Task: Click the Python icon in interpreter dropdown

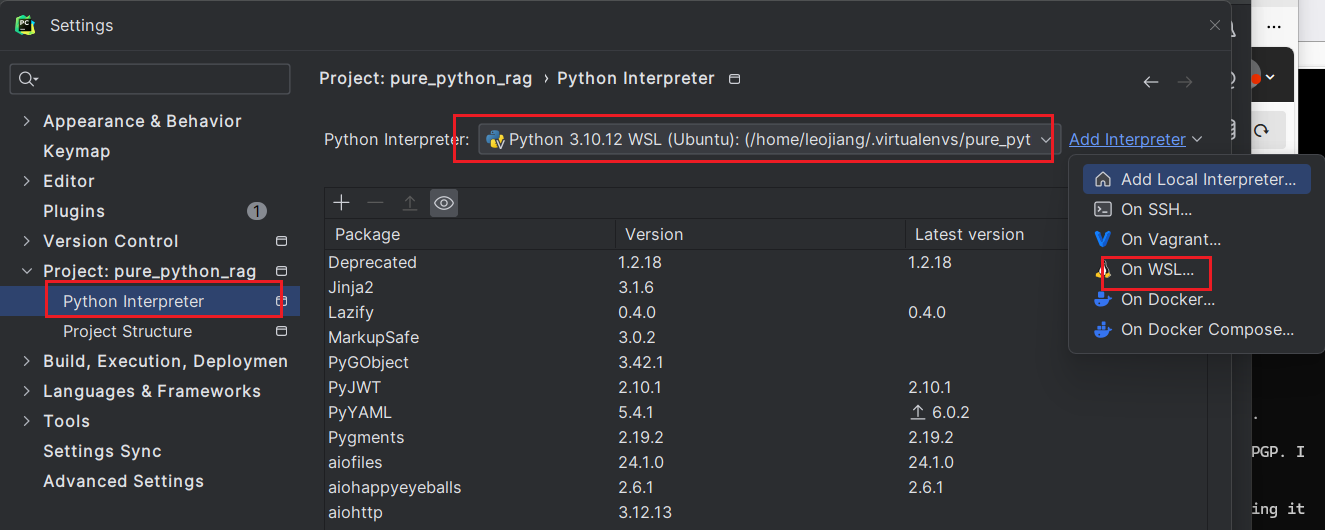Action: (x=495, y=140)
